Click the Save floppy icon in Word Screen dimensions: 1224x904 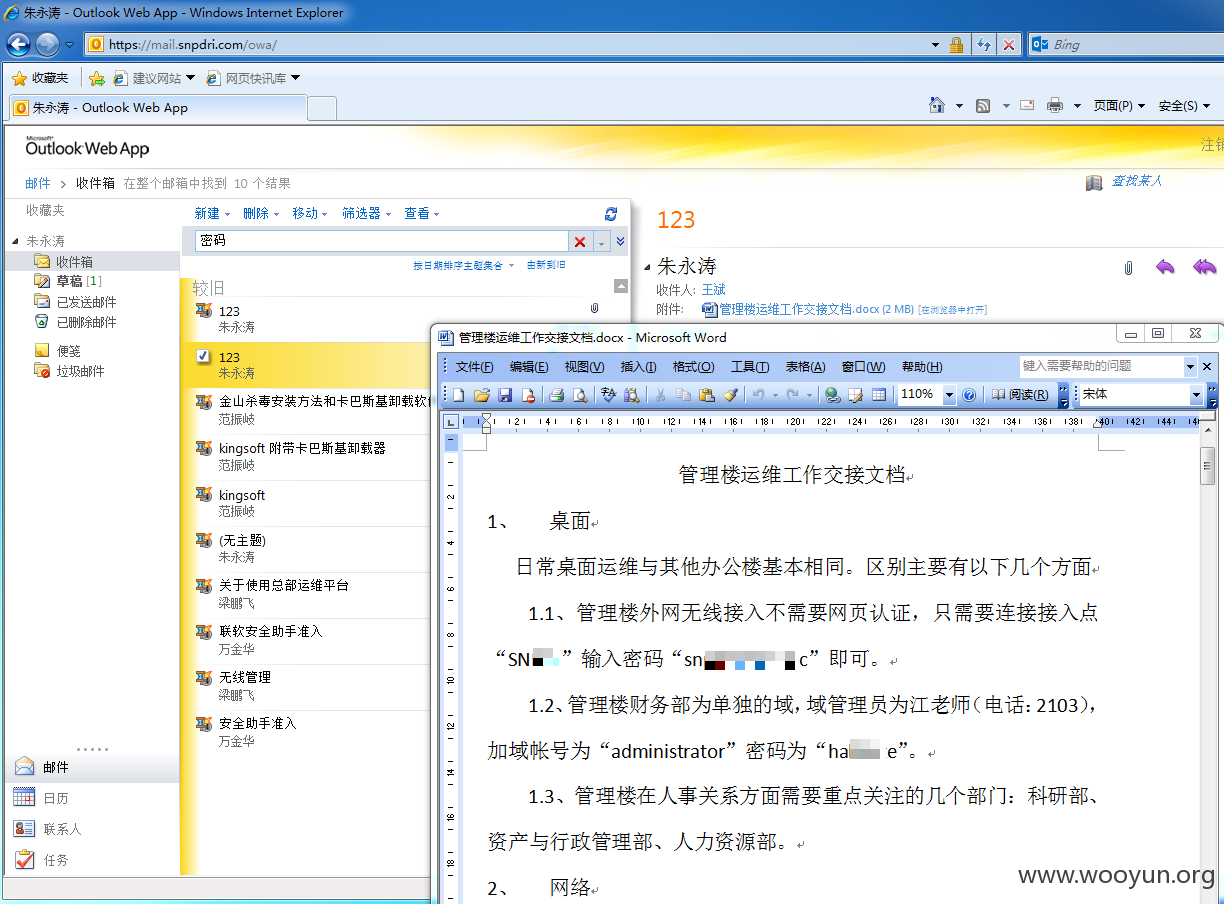(505, 395)
